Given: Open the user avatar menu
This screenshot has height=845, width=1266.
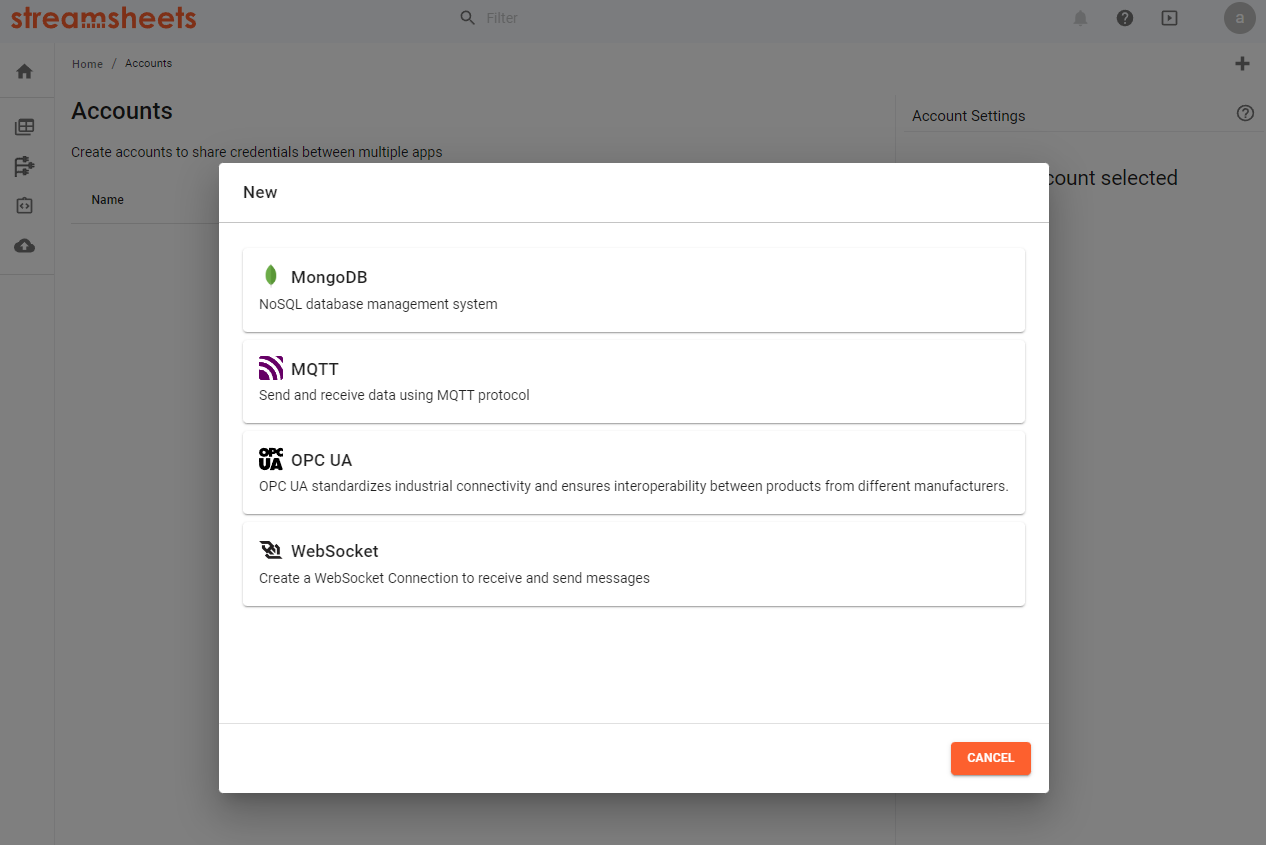Looking at the screenshot, I should tap(1240, 18).
